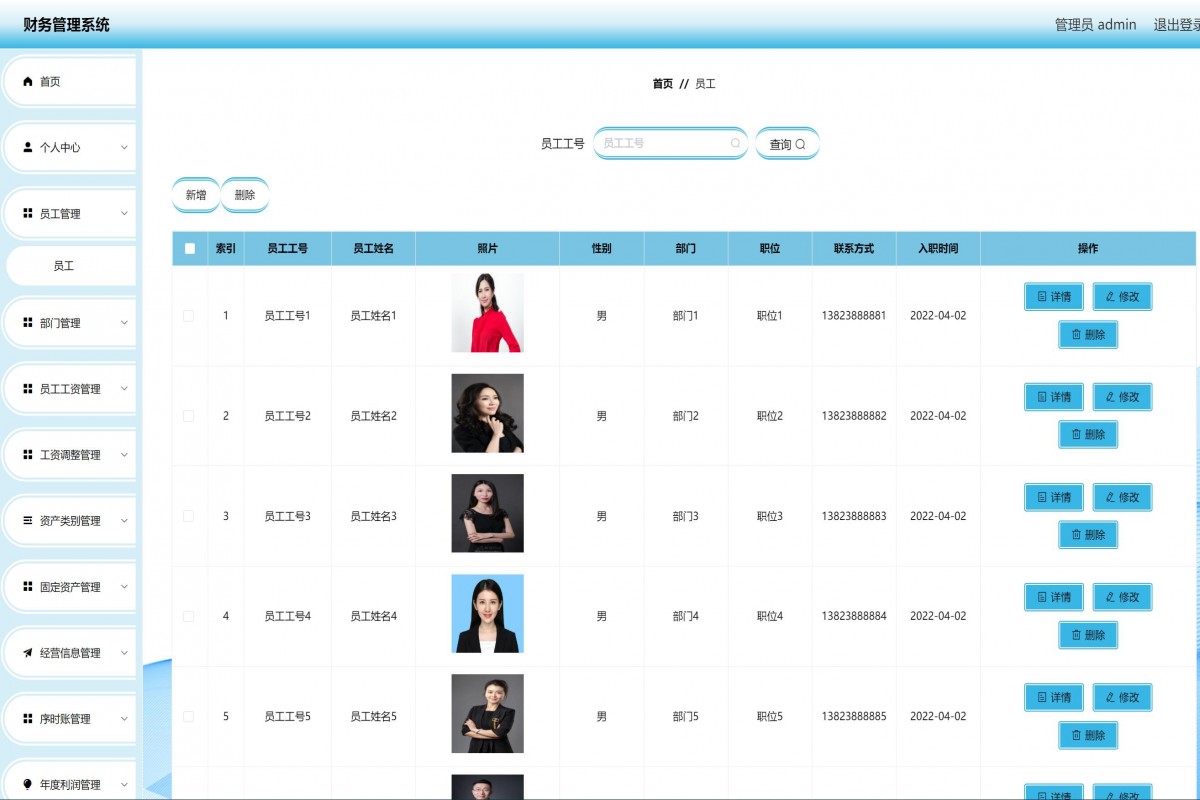Image resolution: width=1200 pixels, height=800 pixels.
Task: Click the lightbulb icon beside 年度利润管理
Action: pyautogui.click(x=28, y=785)
